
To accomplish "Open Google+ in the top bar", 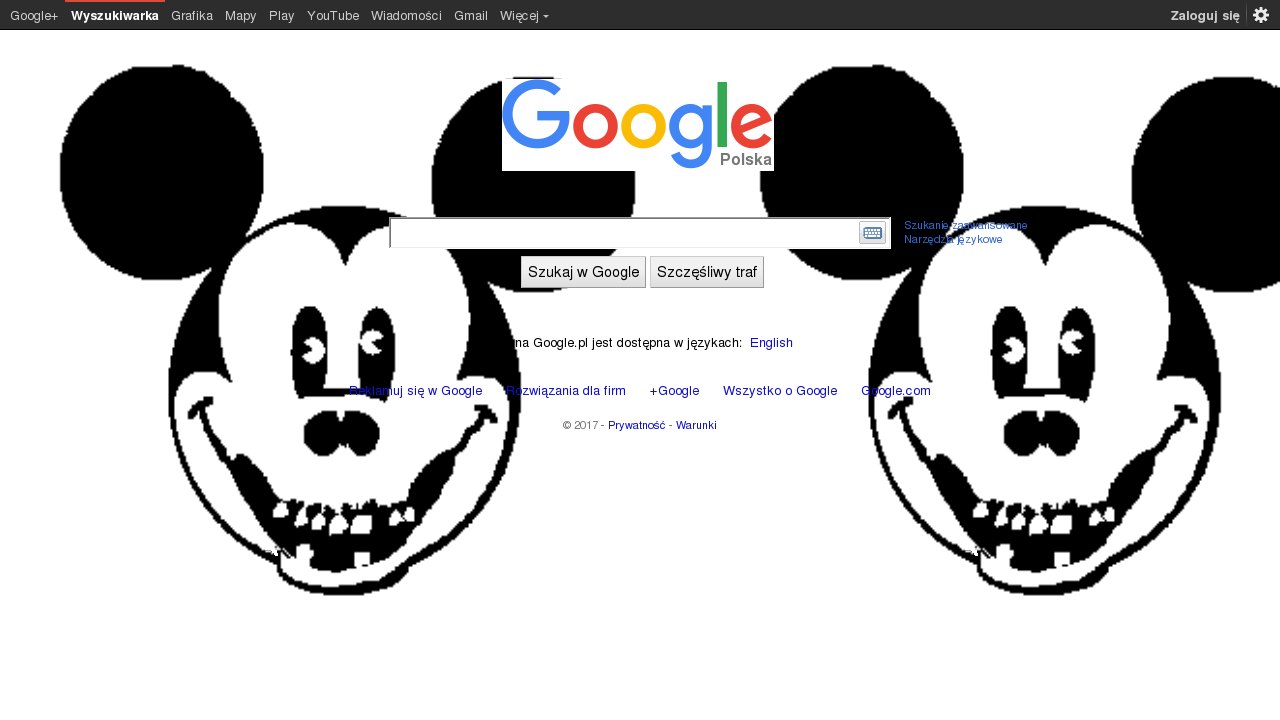I will pos(34,15).
